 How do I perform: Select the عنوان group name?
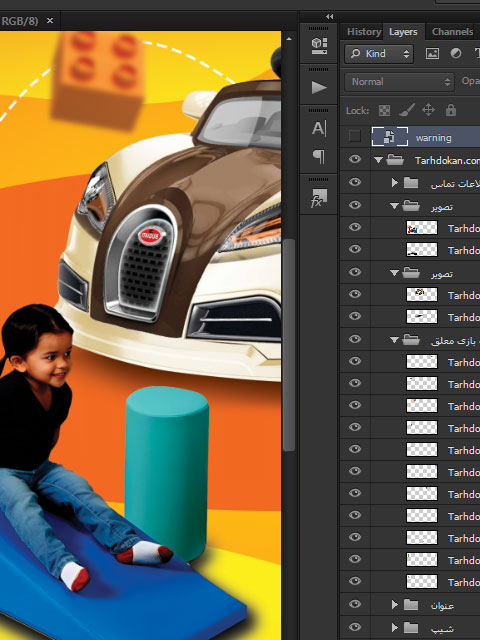point(442,606)
